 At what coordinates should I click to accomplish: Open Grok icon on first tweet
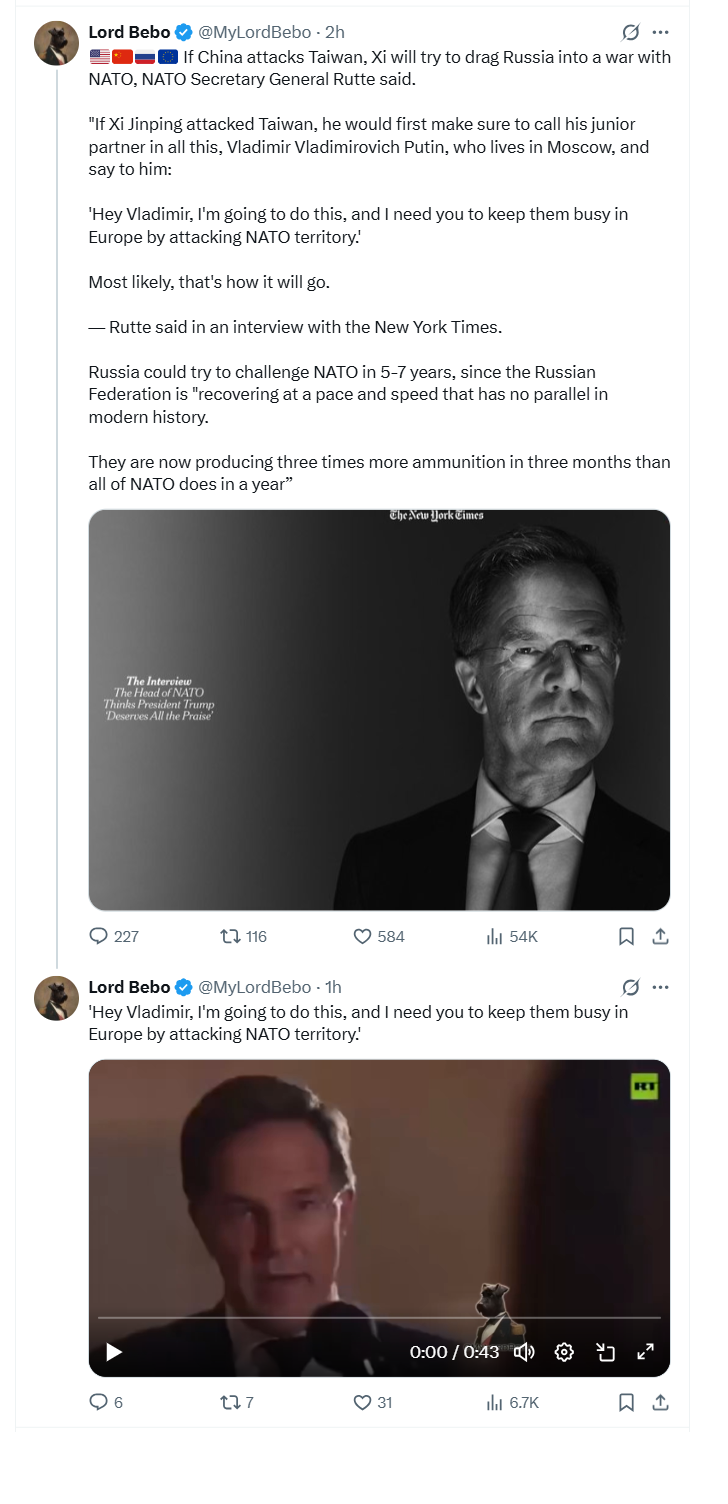click(631, 32)
